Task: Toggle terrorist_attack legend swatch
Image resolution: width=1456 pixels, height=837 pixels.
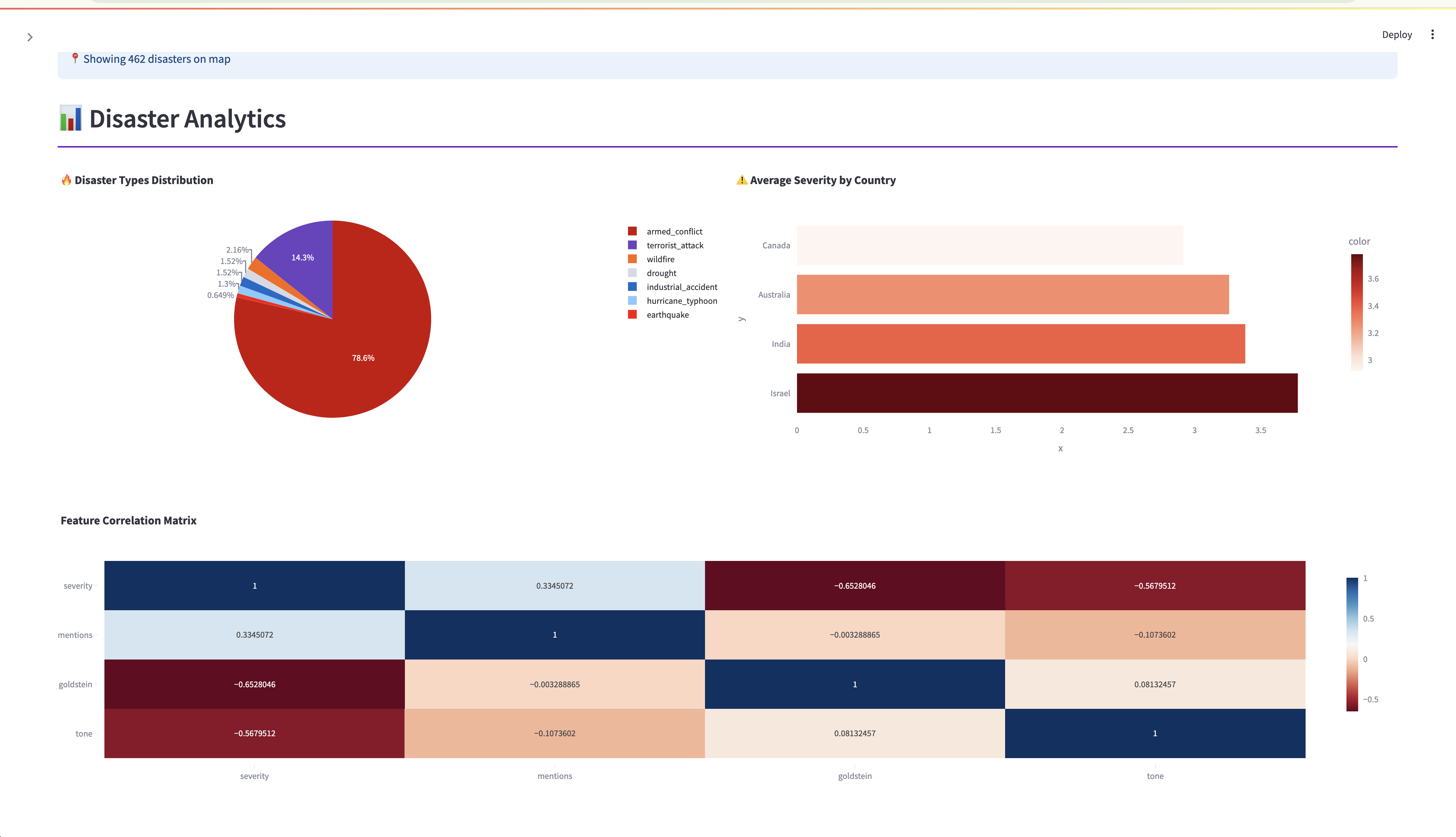Action: [x=632, y=245]
